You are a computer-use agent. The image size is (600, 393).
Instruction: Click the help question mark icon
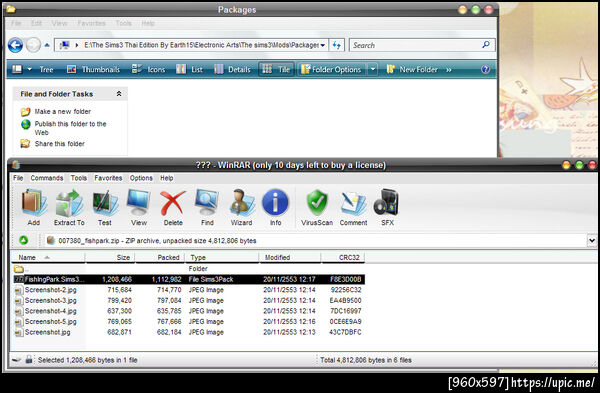click(x=486, y=69)
